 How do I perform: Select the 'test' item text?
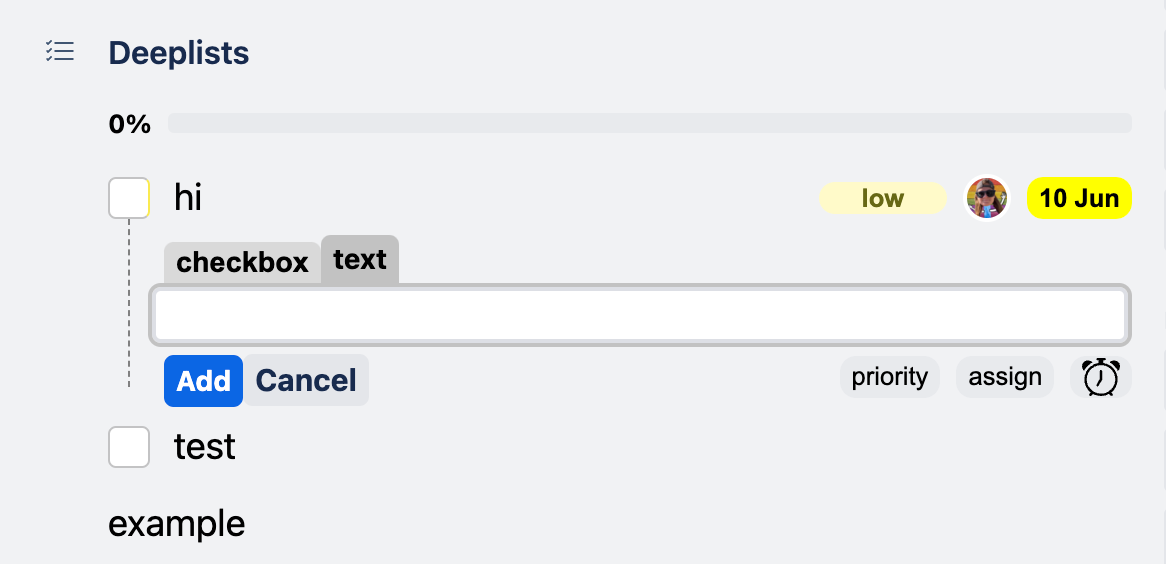pos(205,447)
